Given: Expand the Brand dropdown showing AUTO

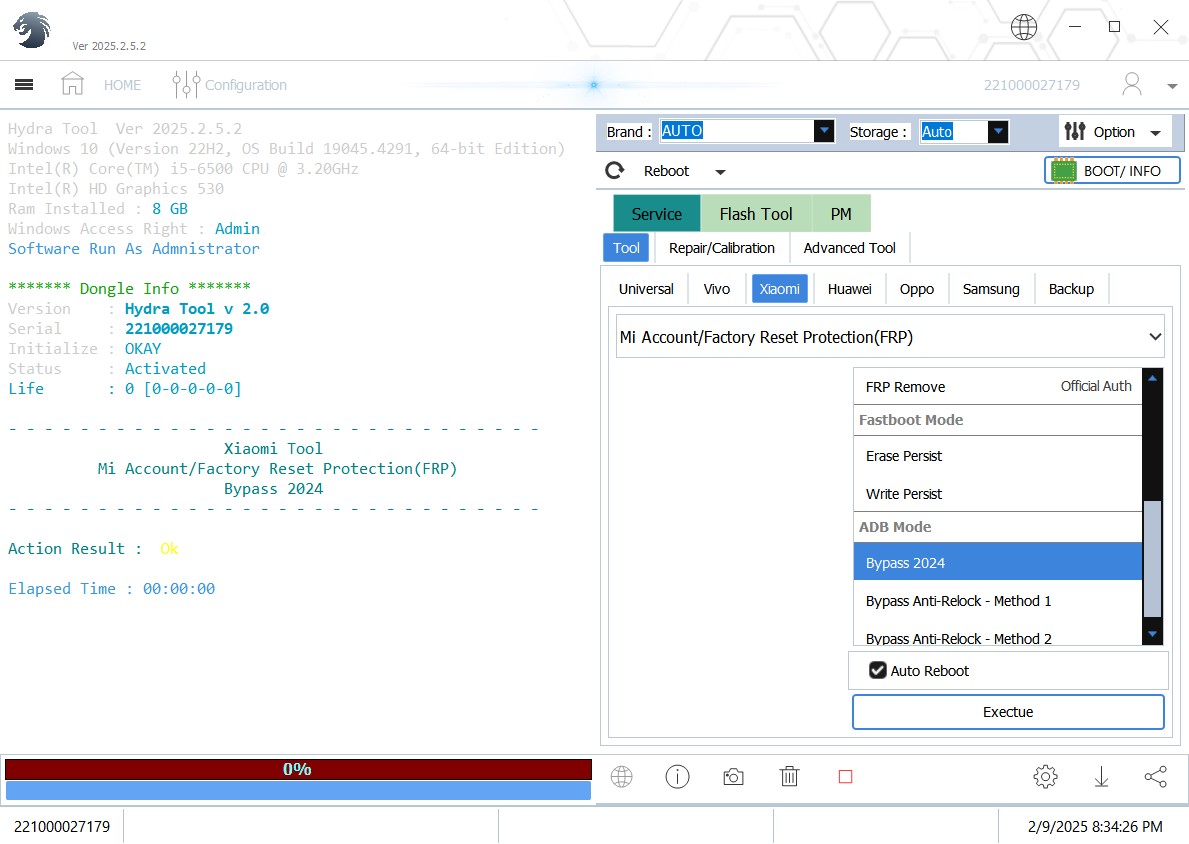Looking at the screenshot, I should [824, 131].
